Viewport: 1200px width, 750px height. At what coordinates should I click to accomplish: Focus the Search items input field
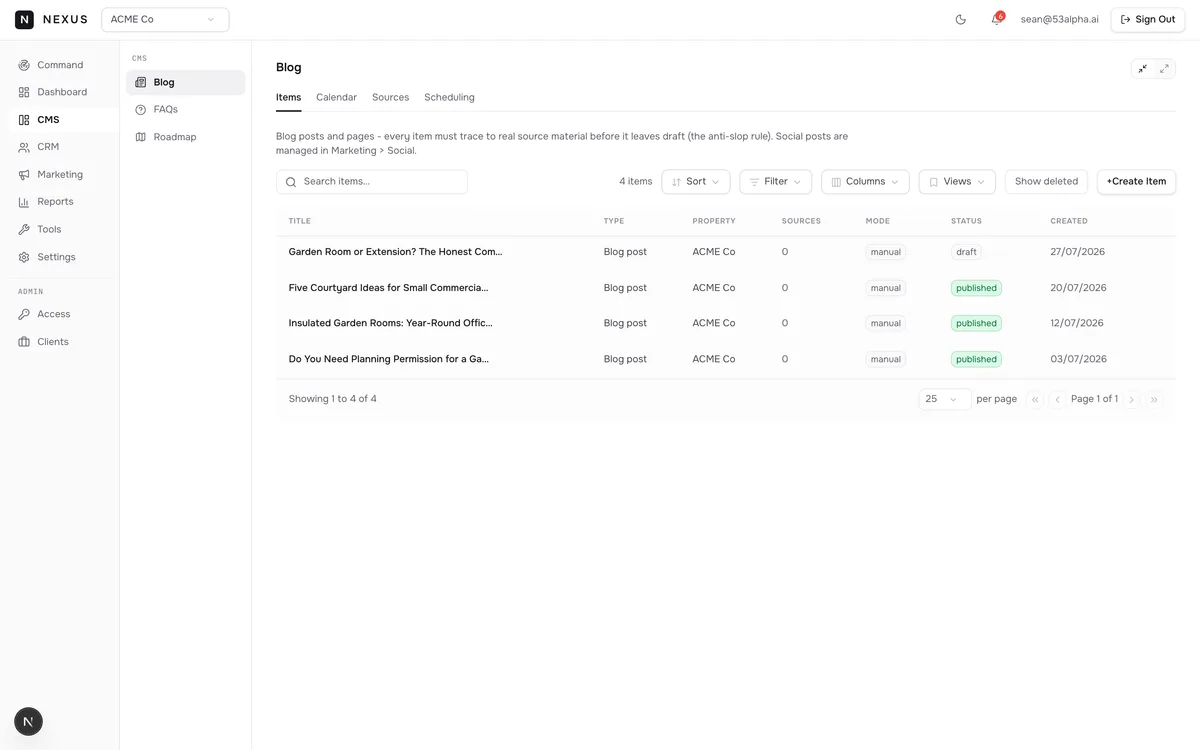coord(372,182)
